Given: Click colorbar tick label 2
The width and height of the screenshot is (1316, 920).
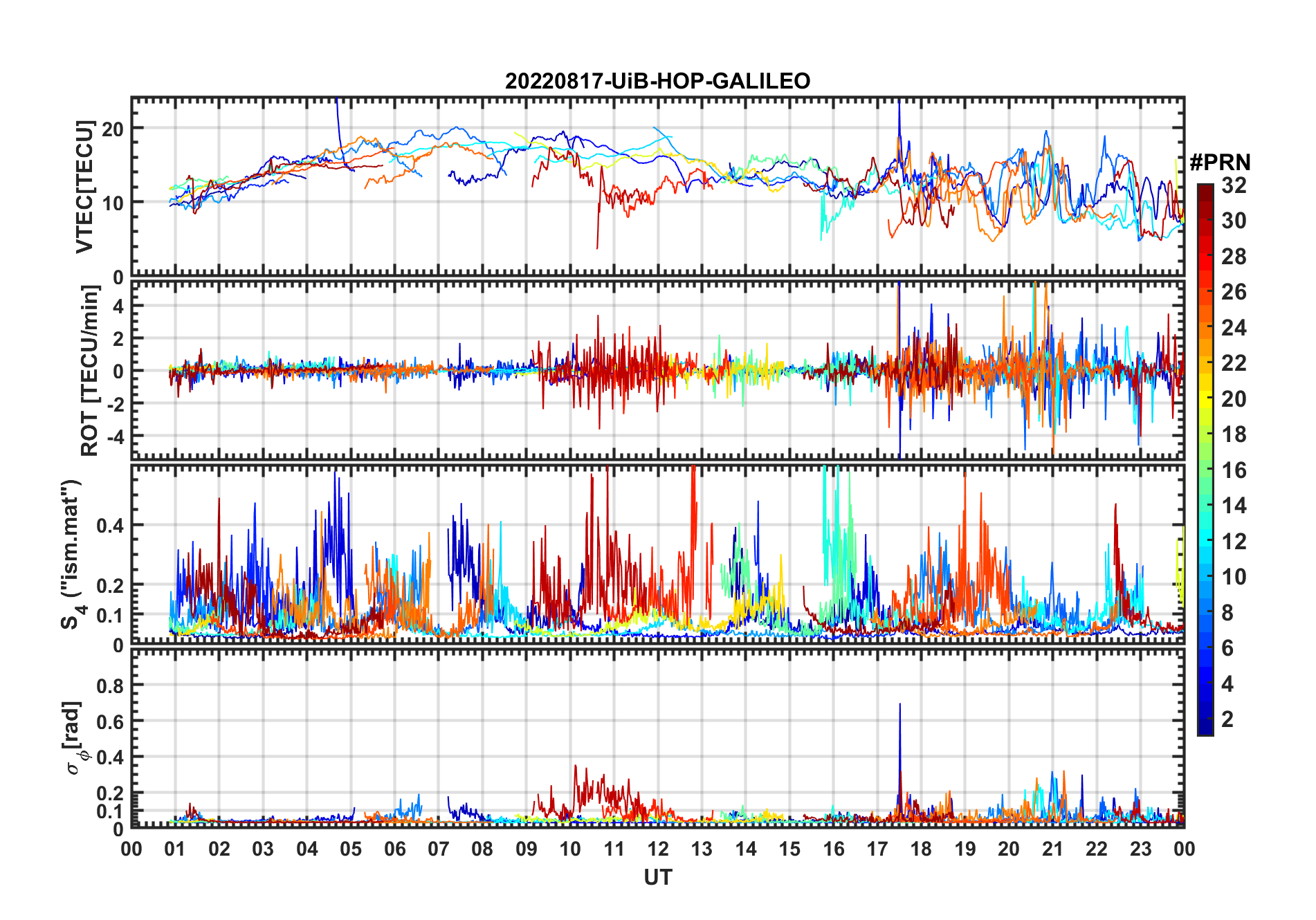Looking at the screenshot, I should 1227,719.
